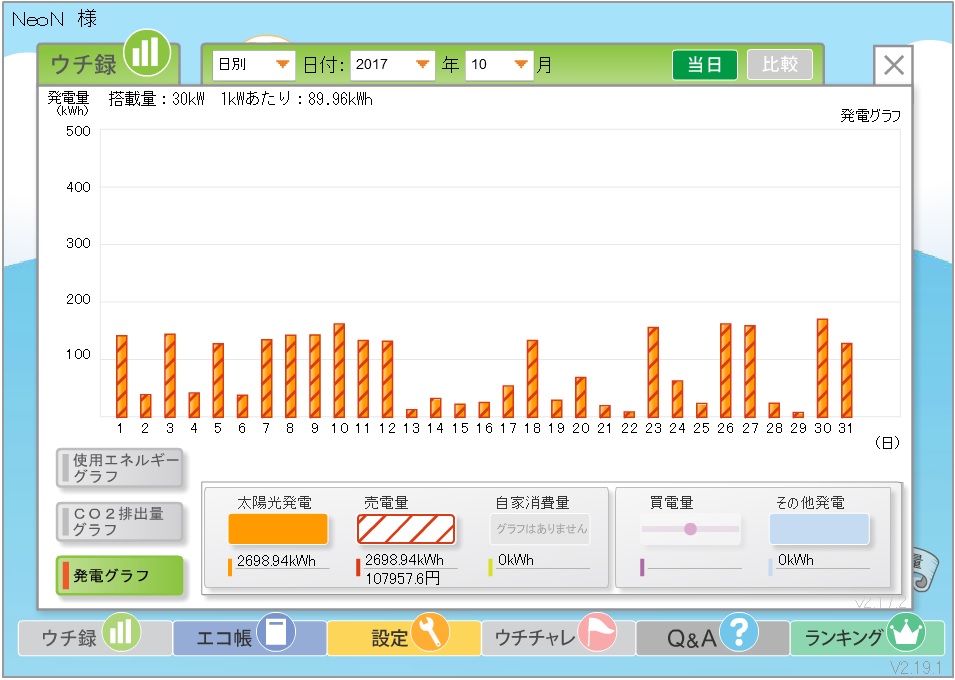This screenshot has width=955, height=680.
Task: Click the bar for day 23
Action: click(653, 372)
